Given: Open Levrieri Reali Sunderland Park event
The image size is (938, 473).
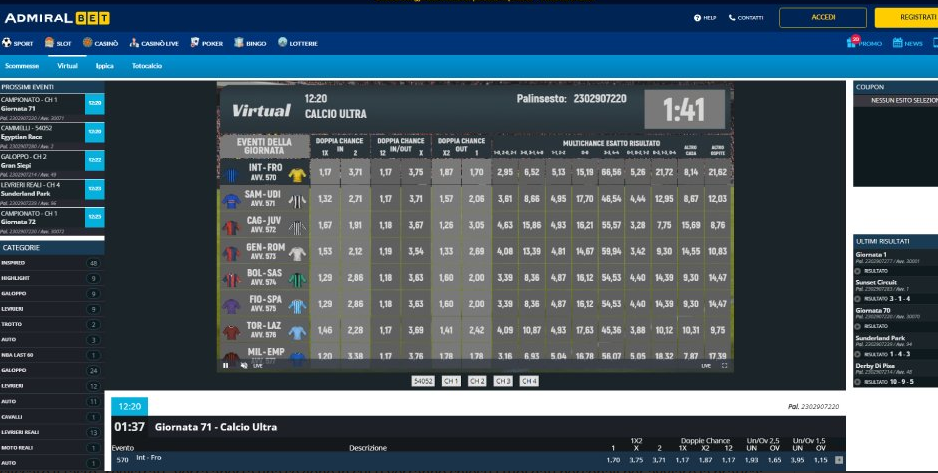Looking at the screenshot, I should coord(52,193).
